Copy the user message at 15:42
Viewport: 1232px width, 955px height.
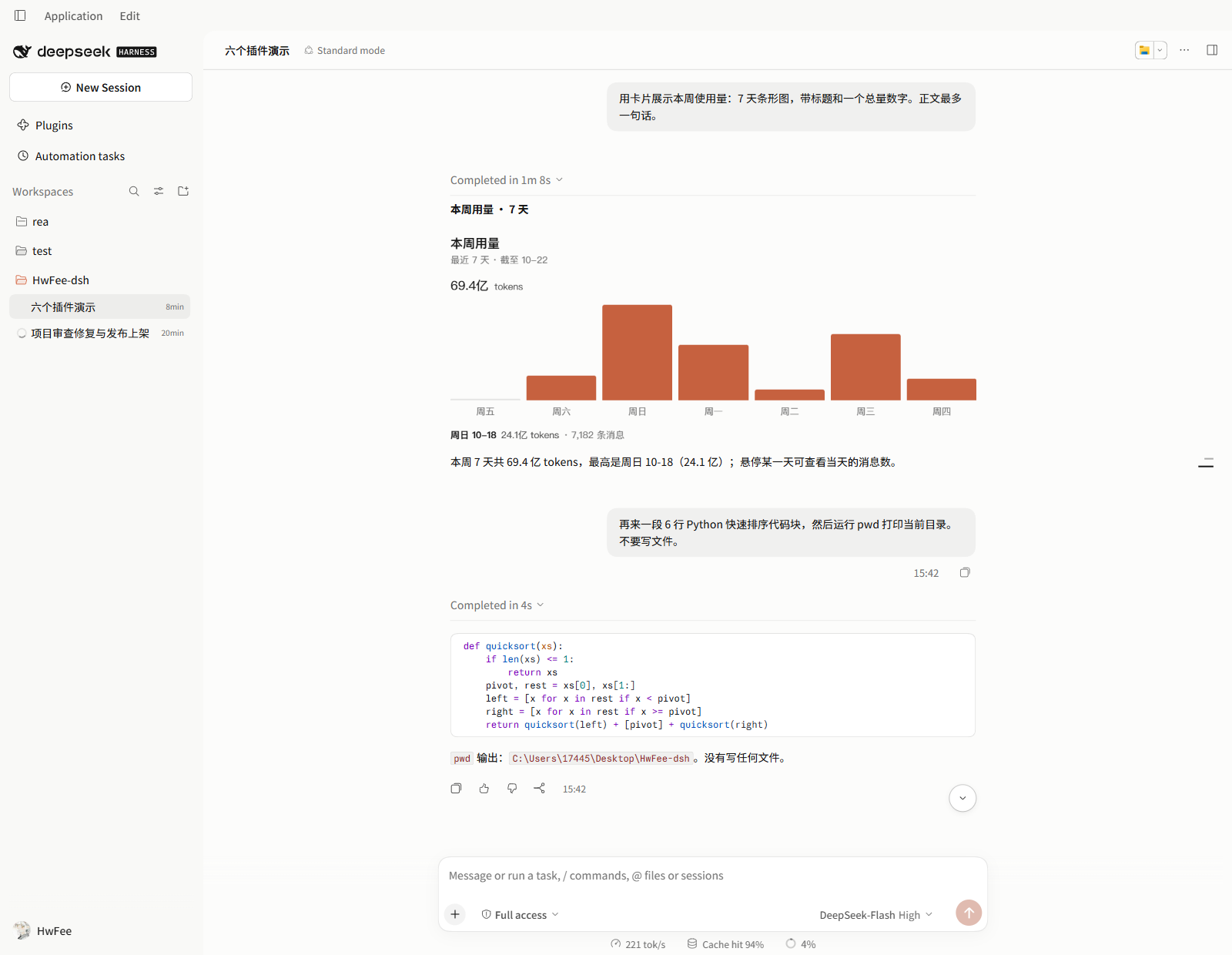point(965,572)
